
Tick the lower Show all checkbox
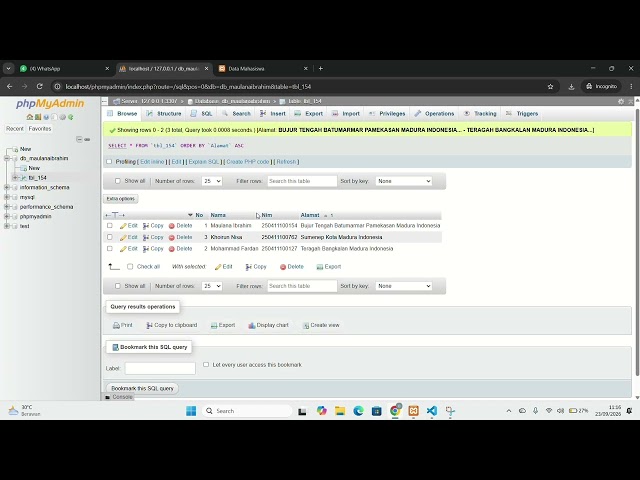coord(118,286)
